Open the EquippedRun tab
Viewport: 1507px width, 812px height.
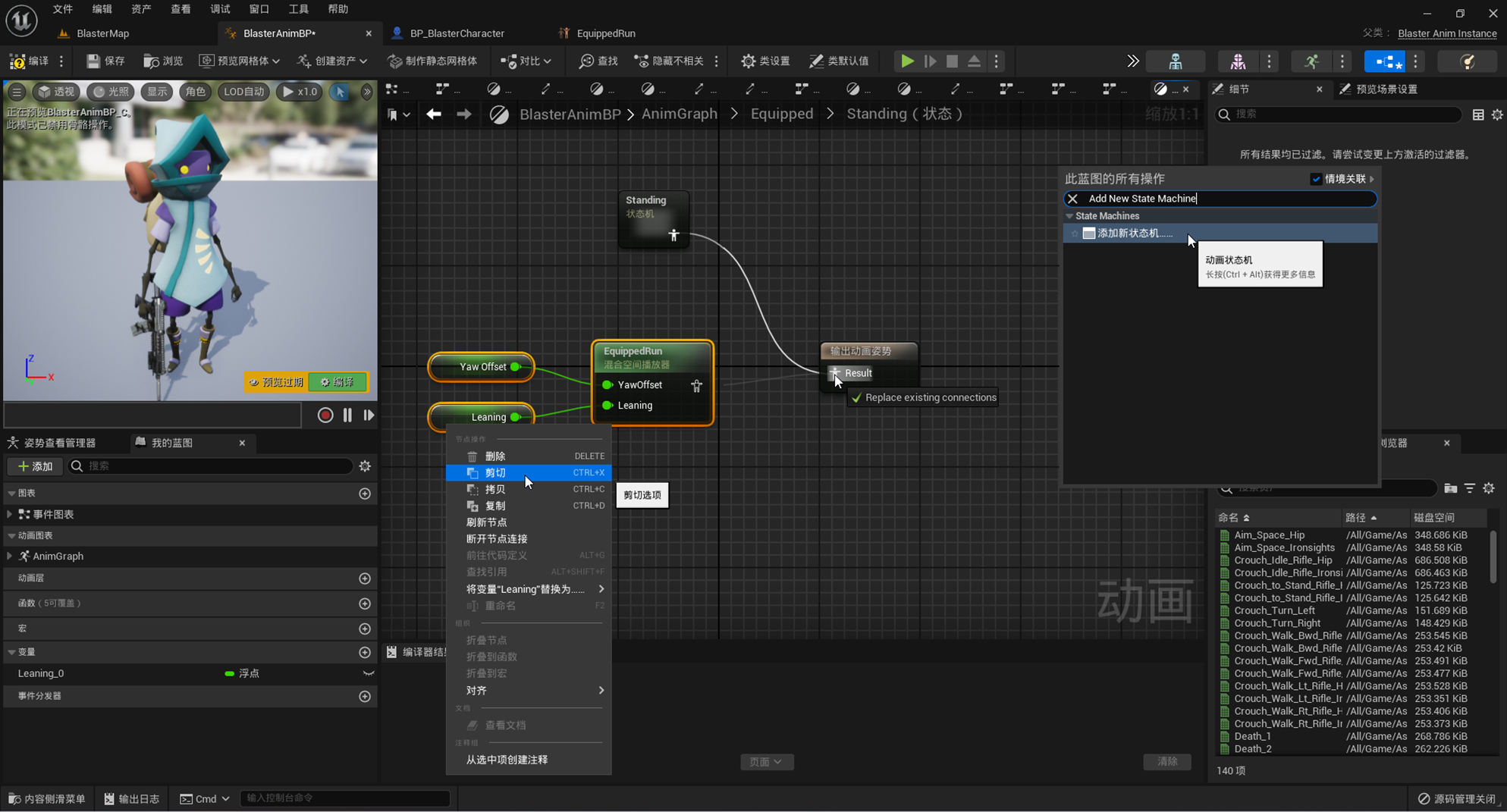(x=606, y=33)
